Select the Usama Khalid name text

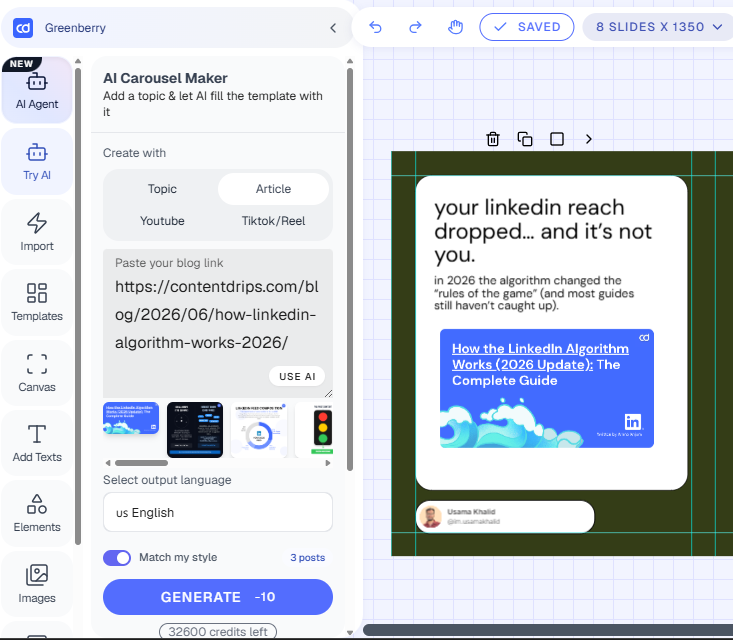(x=471, y=512)
